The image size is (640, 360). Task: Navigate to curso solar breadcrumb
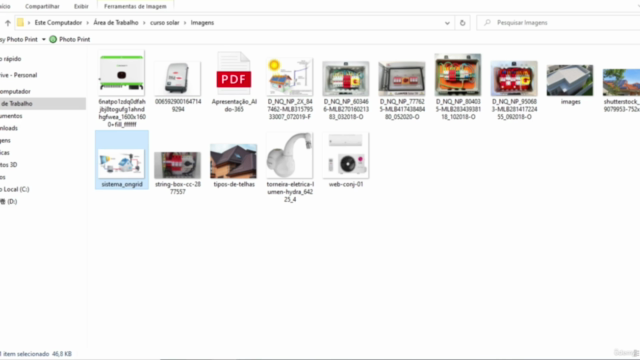164,23
